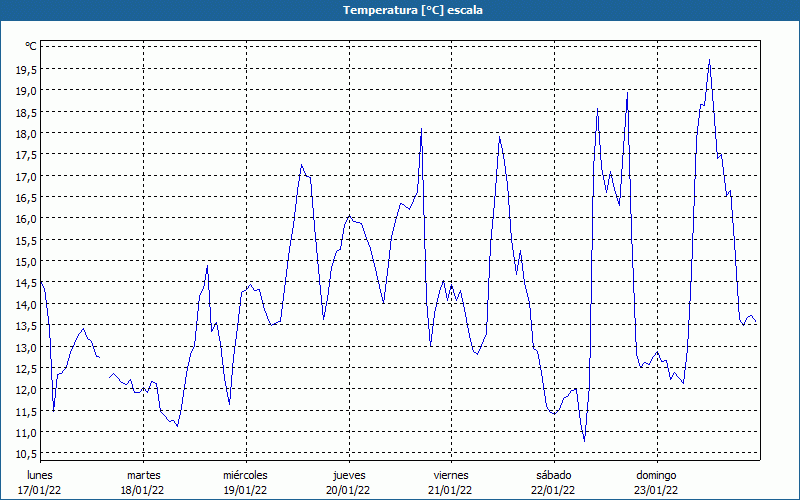Click the 'jueves' day label
The width and height of the screenshot is (800, 500).
pyautogui.click(x=349, y=476)
